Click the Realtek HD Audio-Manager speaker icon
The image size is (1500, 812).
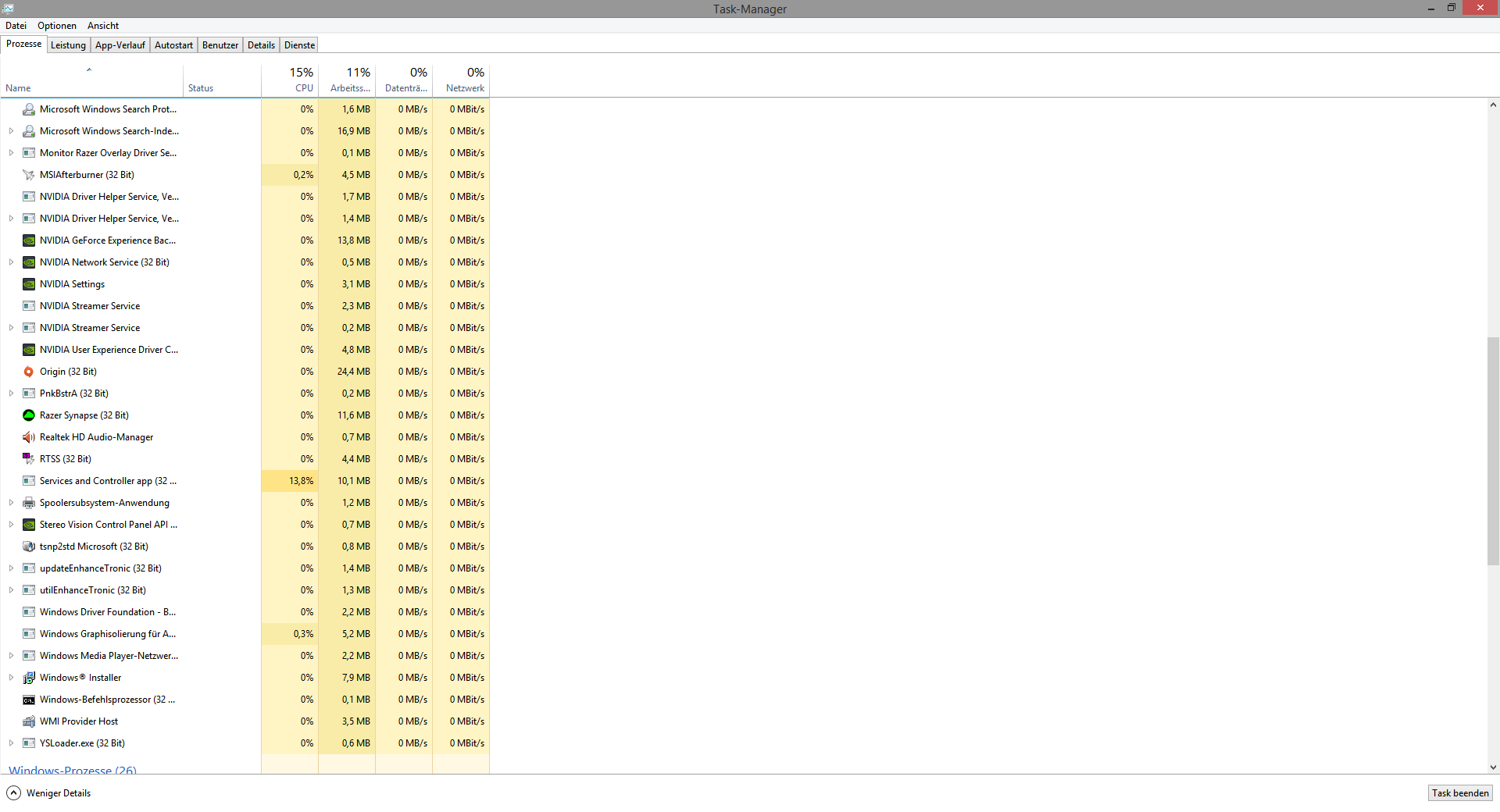coord(29,437)
